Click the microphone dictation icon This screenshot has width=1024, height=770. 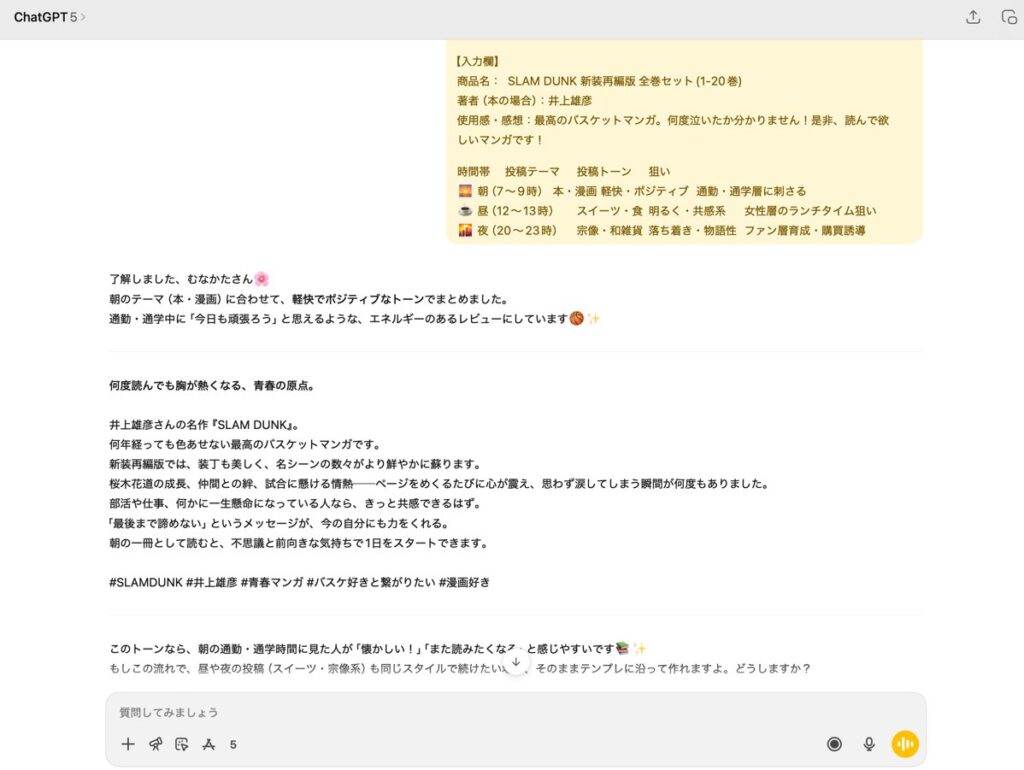[869, 744]
